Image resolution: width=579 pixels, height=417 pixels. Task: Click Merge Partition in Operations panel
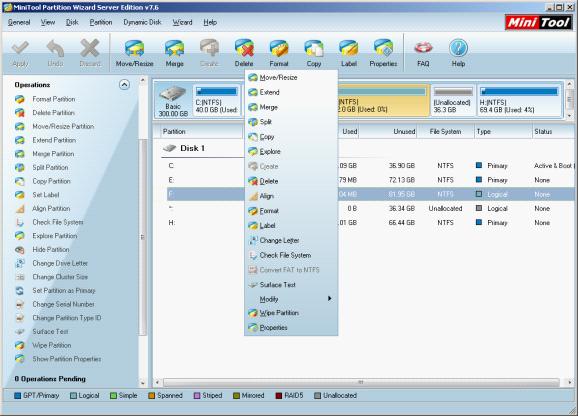pyautogui.click(x=53, y=154)
